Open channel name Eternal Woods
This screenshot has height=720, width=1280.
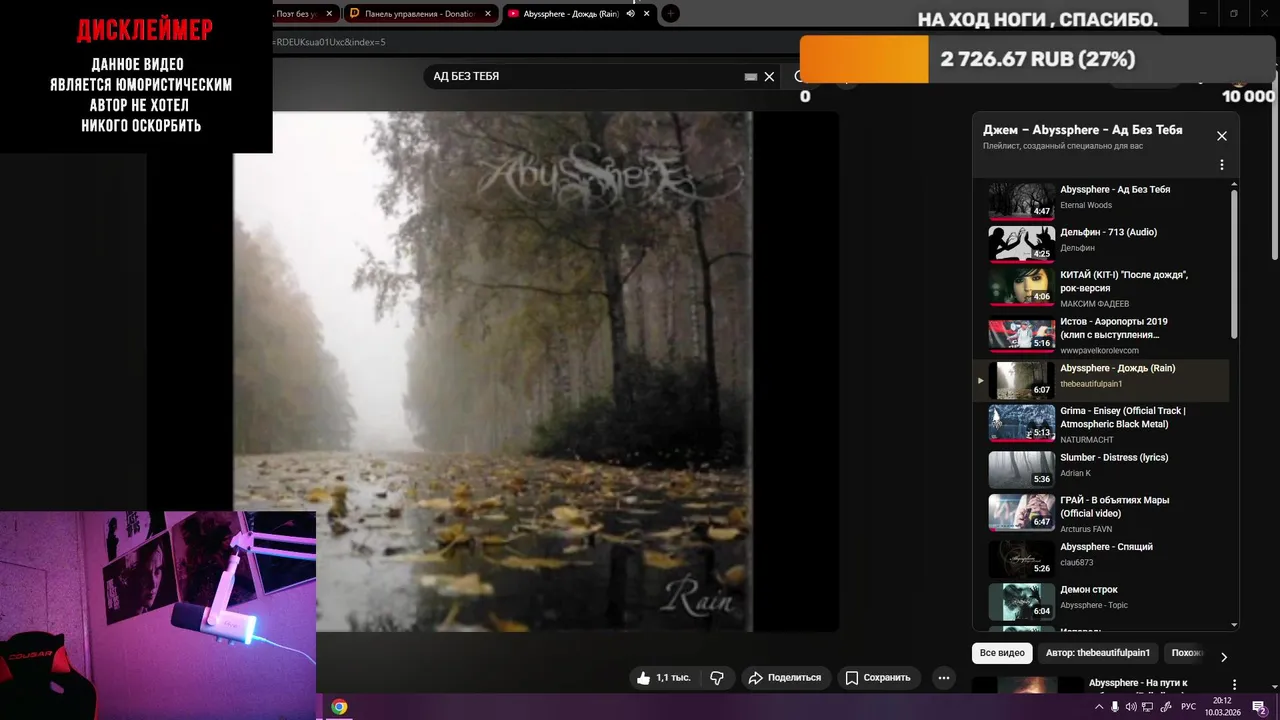pos(1086,206)
